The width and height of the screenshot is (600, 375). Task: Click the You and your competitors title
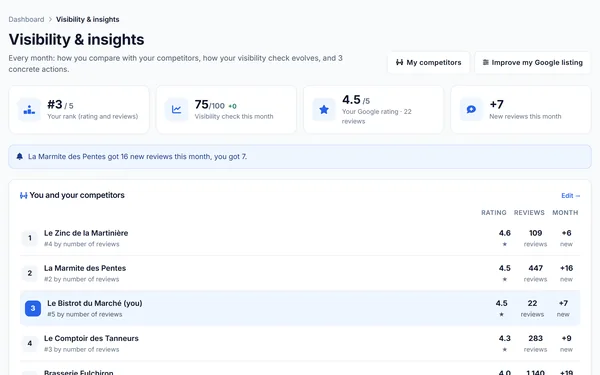point(77,195)
